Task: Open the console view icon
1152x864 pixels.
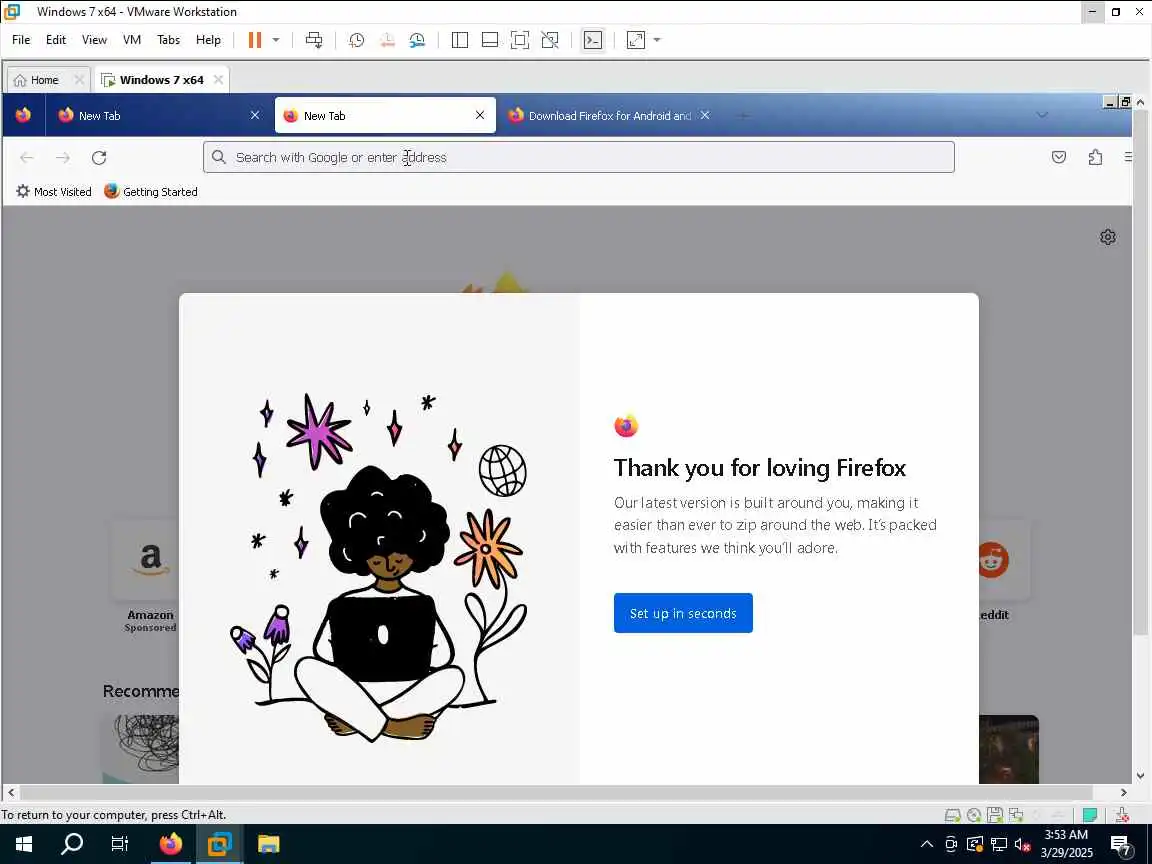Action: click(593, 40)
